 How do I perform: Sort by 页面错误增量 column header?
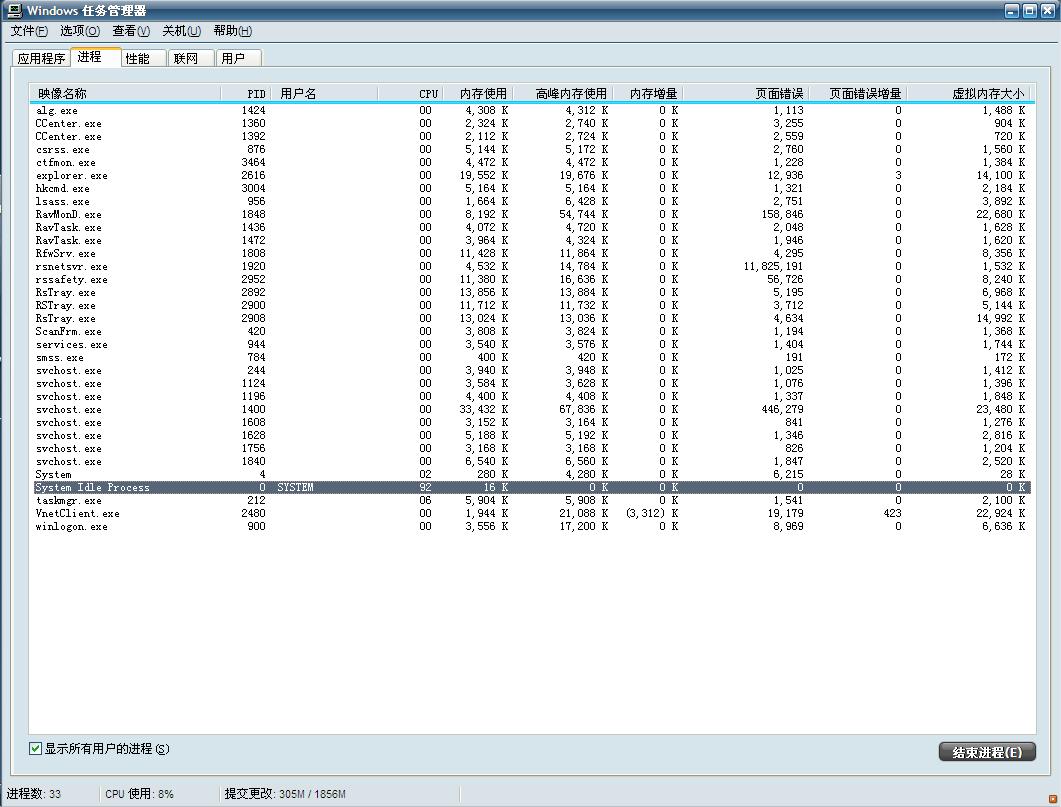pyautogui.click(x=858, y=93)
